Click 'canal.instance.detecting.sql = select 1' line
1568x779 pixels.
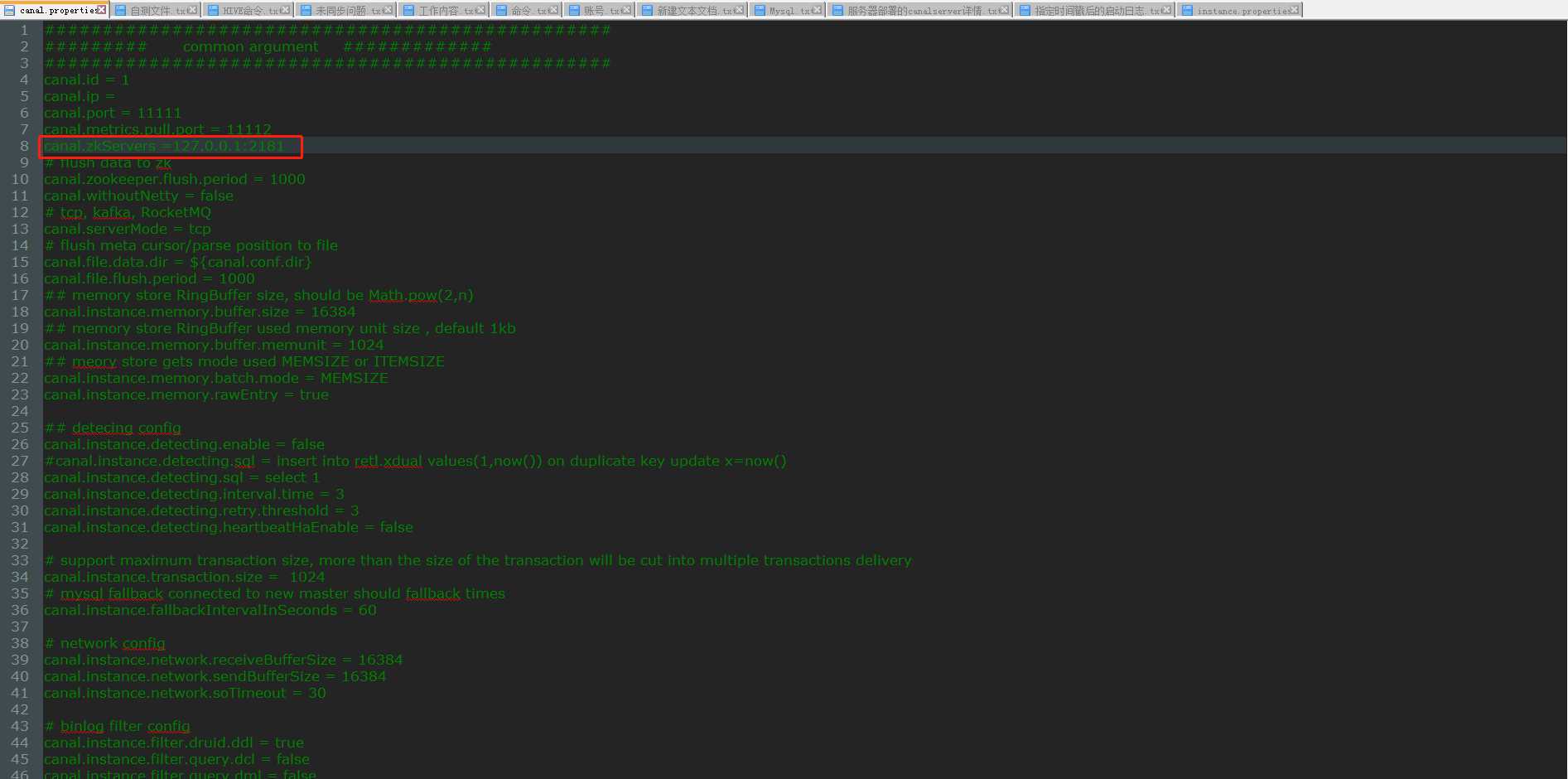click(181, 477)
